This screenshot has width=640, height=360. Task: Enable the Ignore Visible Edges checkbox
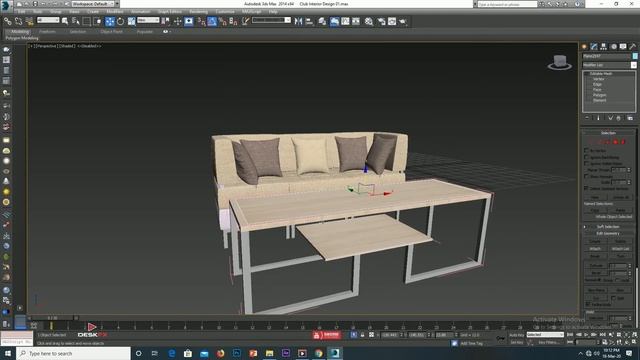[x=586, y=163]
